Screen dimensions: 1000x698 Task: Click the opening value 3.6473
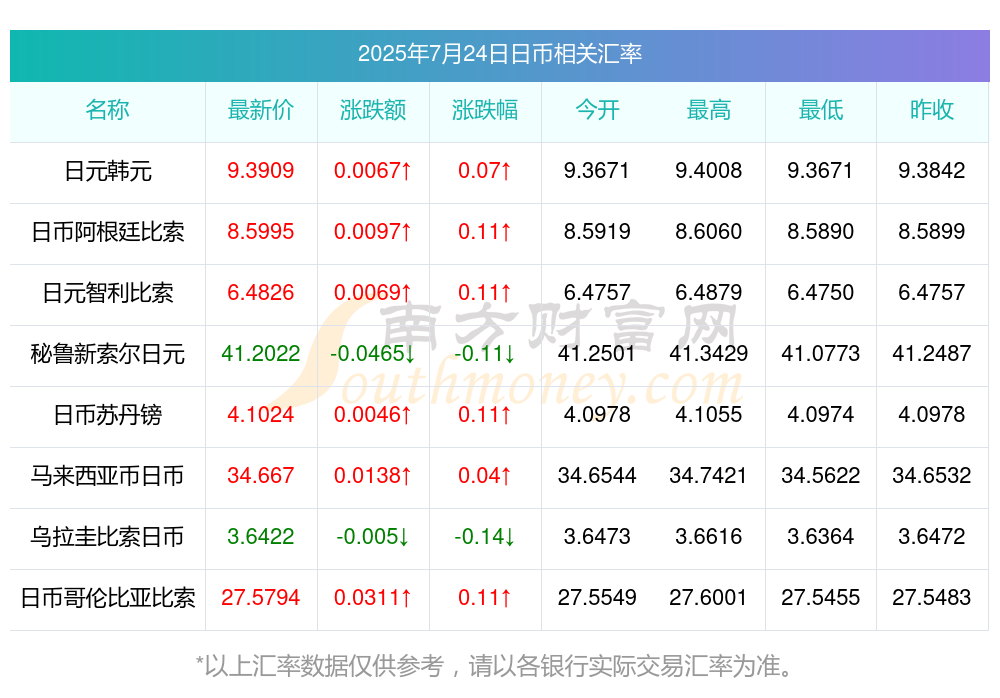tap(597, 536)
